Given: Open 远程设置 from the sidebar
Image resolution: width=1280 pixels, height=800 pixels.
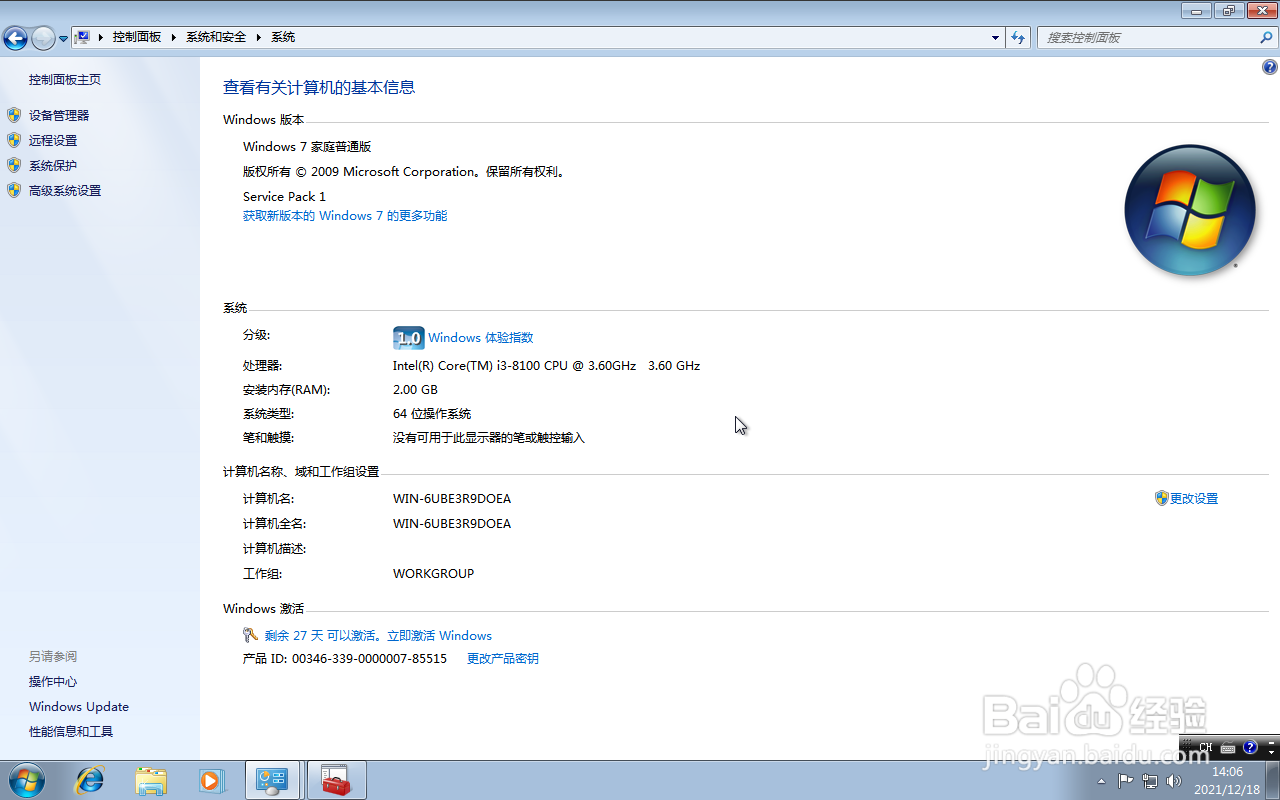Looking at the screenshot, I should 53,140.
